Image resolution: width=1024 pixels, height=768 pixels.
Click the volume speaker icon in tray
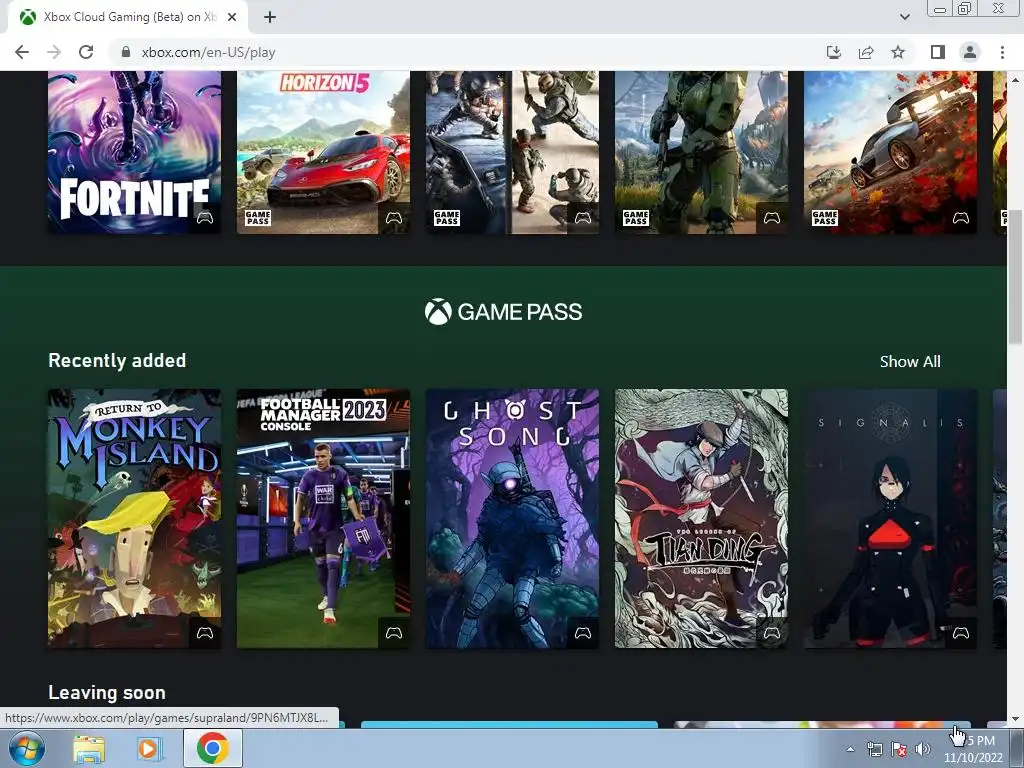click(923, 750)
